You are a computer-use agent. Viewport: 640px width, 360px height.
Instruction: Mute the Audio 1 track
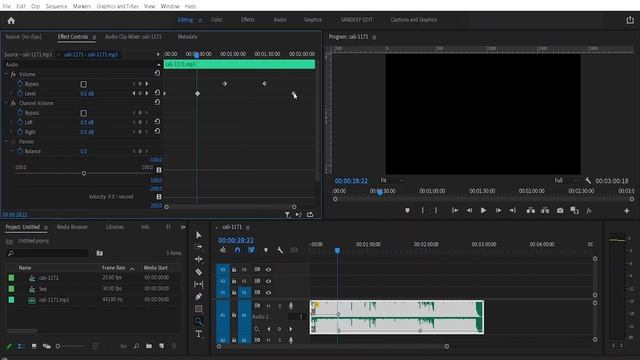pos(269,306)
